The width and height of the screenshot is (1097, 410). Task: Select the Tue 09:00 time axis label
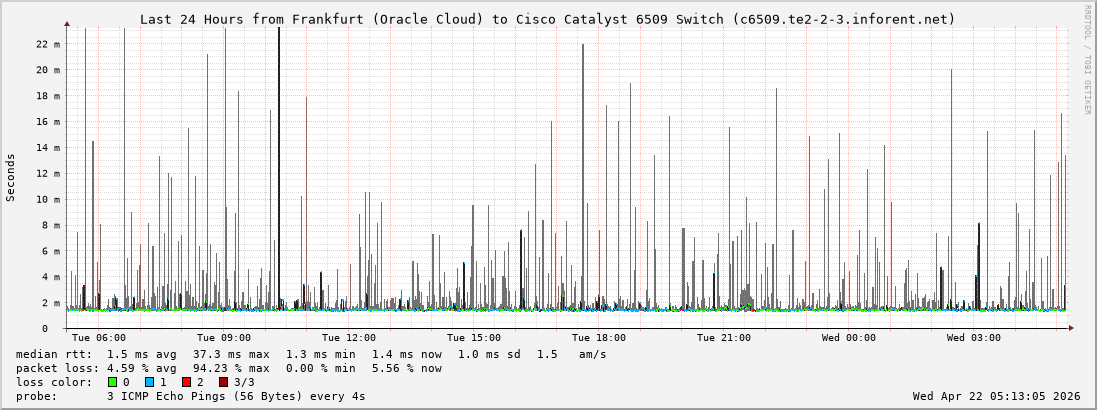click(x=224, y=338)
